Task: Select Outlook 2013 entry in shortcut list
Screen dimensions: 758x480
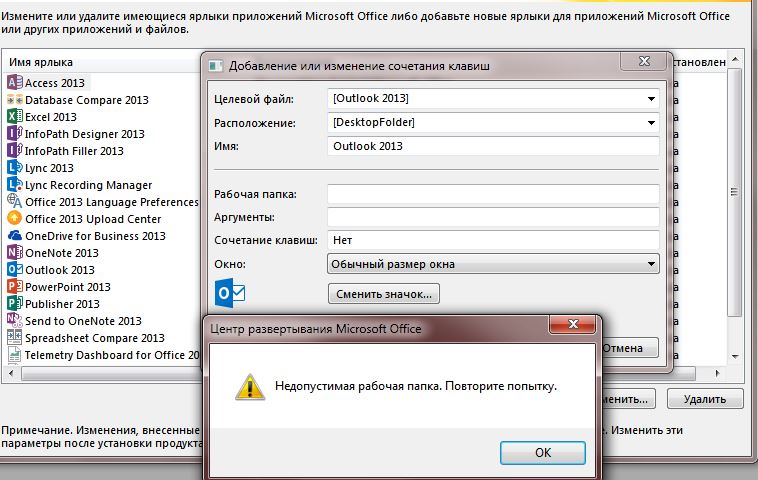Action: pos(59,270)
